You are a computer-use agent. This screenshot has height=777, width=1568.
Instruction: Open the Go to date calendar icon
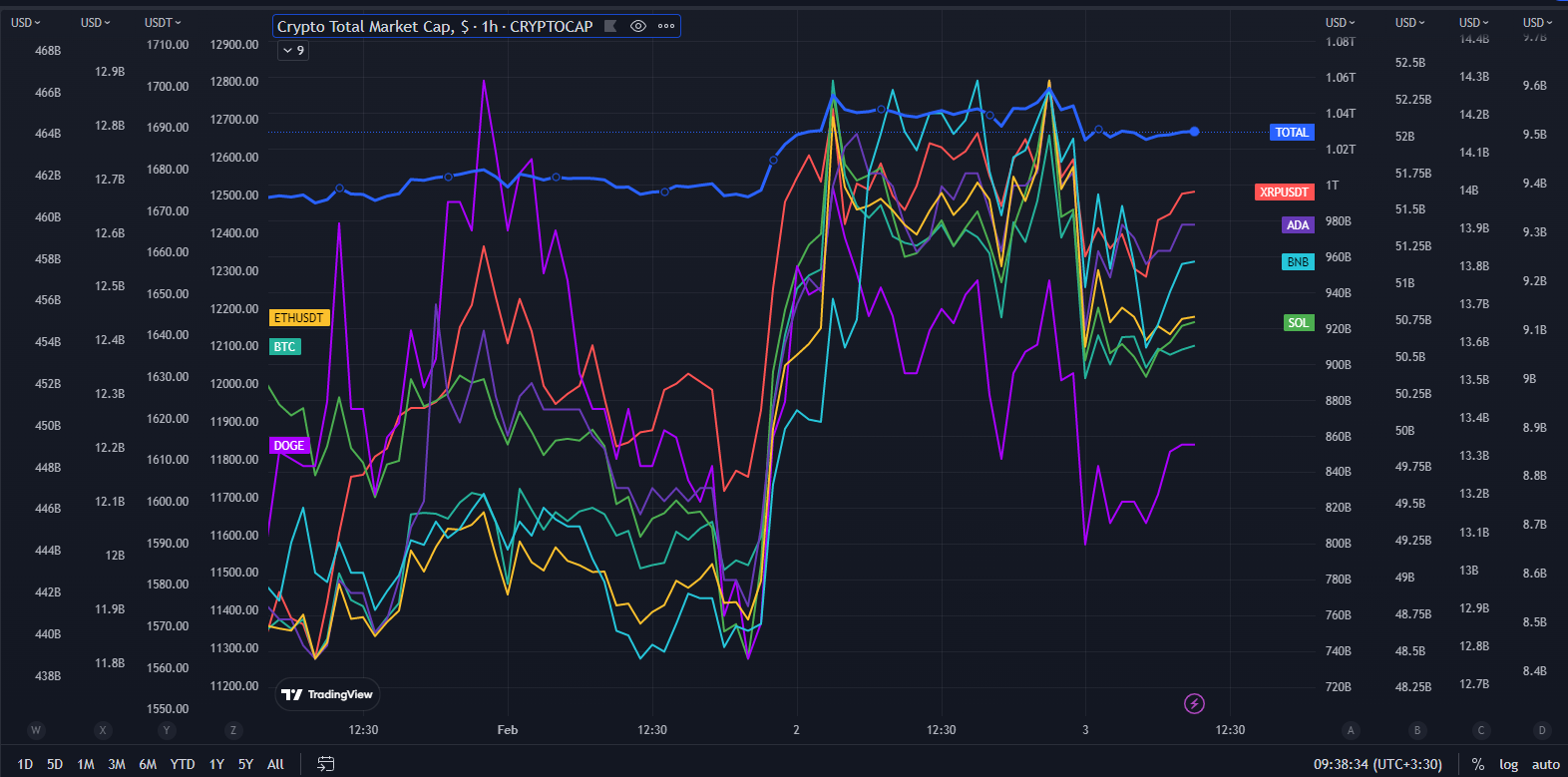(x=326, y=764)
